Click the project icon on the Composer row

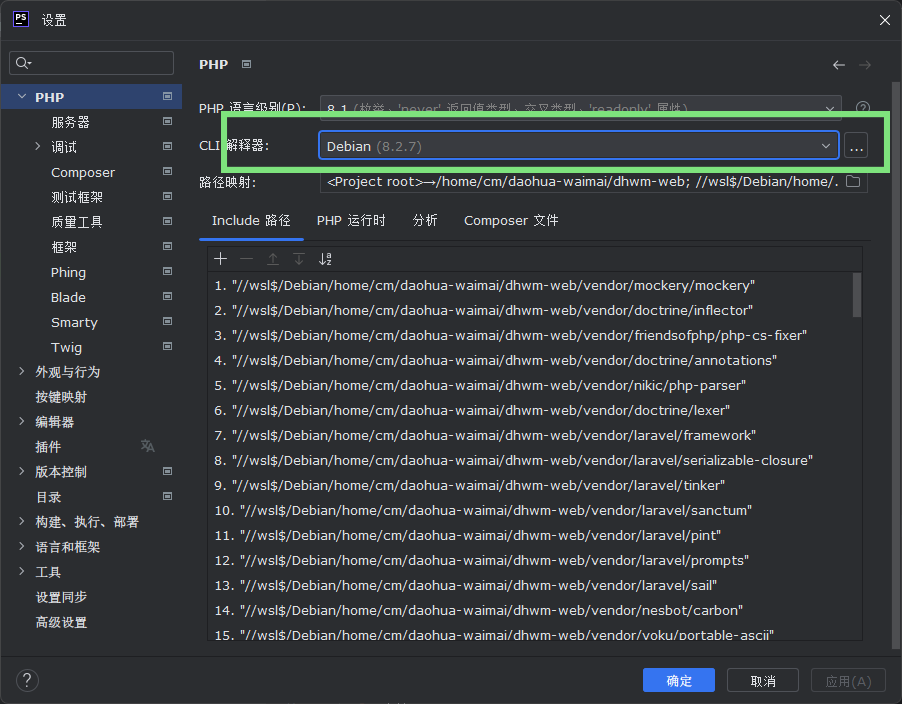(x=167, y=171)
